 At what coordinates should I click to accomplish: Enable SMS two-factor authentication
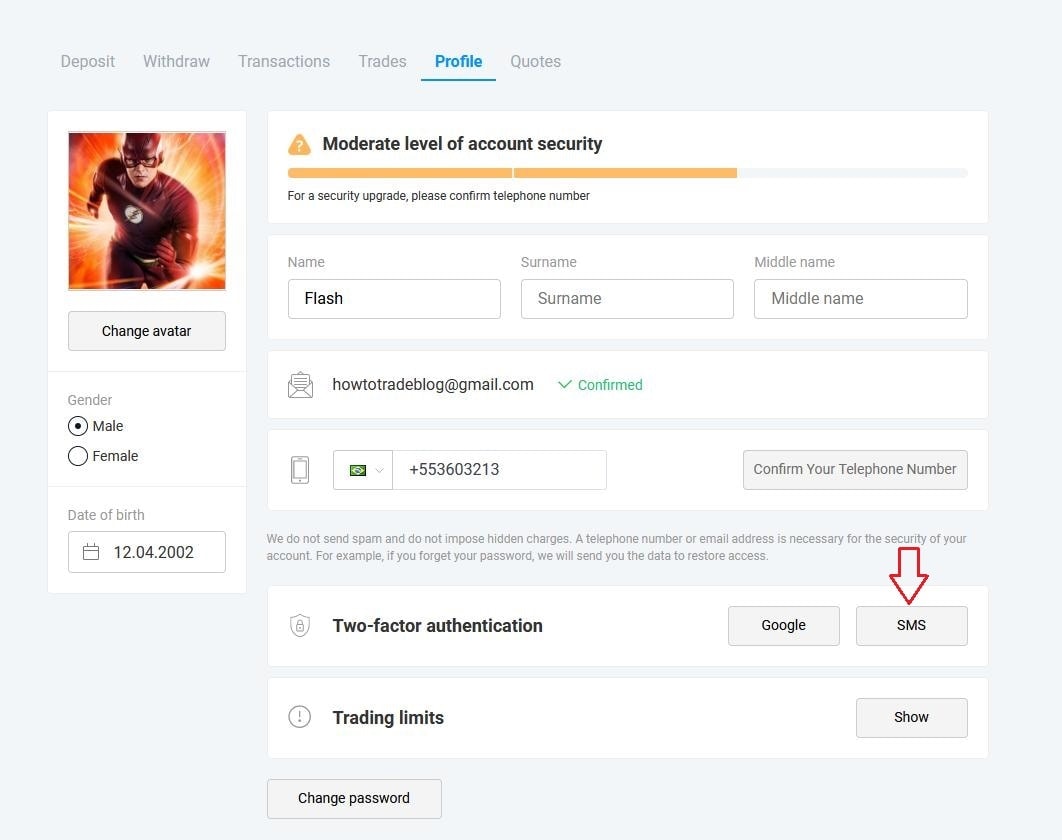(912, 625)
